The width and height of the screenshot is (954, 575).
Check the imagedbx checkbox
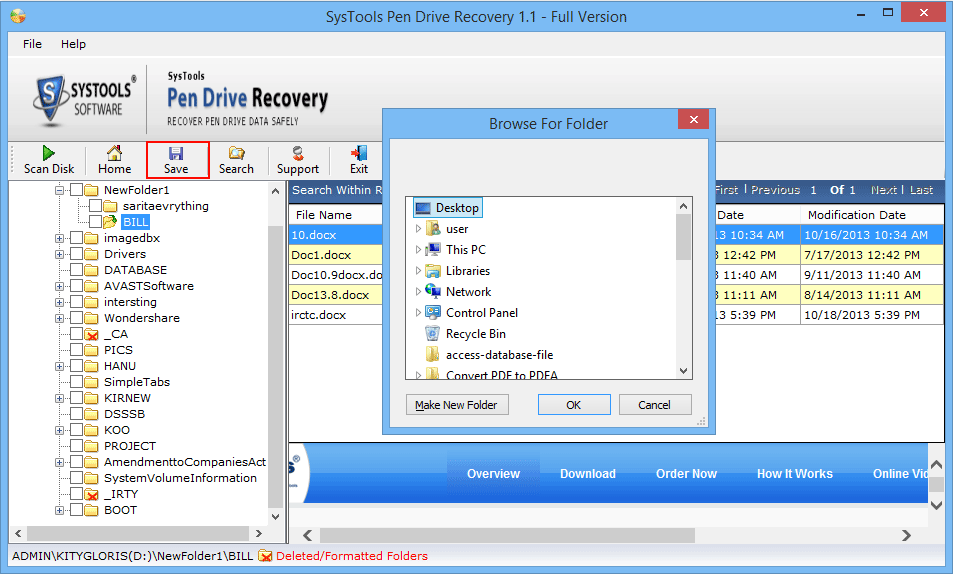point(77,238)
